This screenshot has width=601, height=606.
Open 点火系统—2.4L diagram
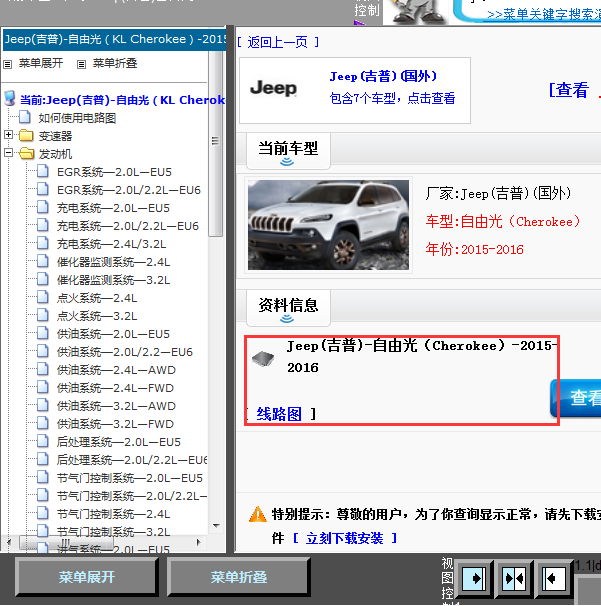pos(97,298)
